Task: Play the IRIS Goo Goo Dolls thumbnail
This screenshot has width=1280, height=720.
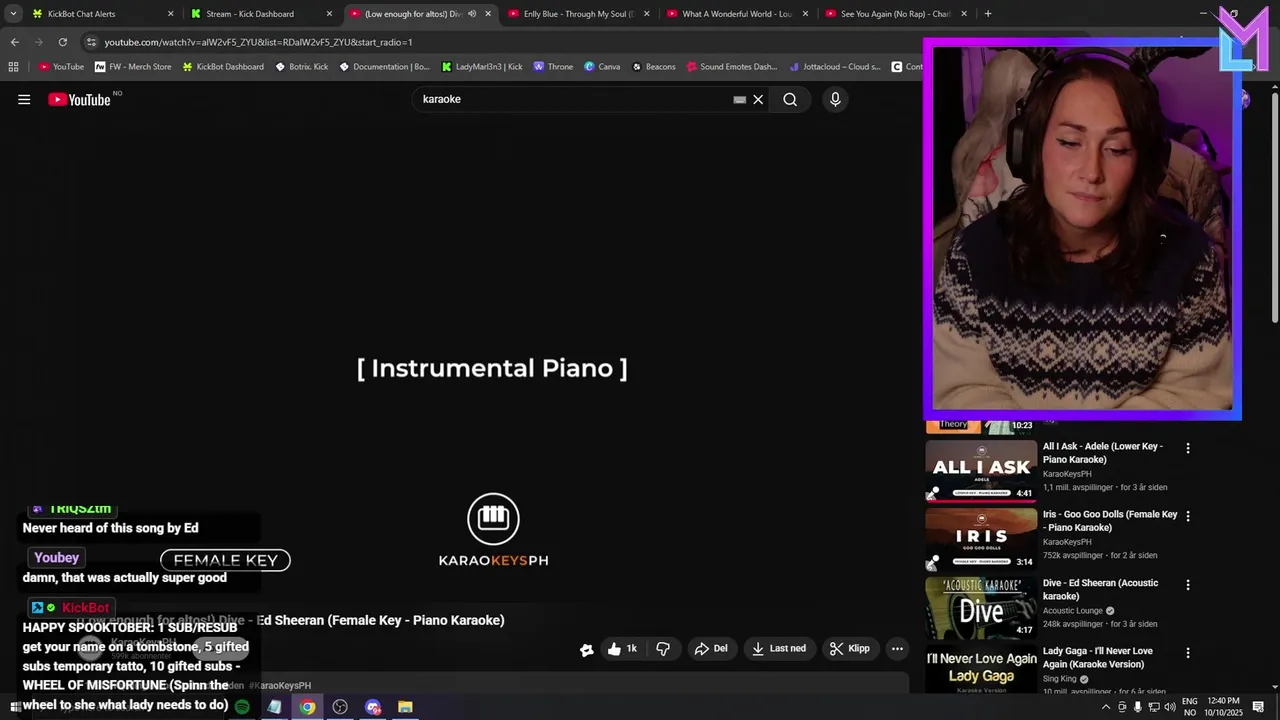Action: pos(981,538)
